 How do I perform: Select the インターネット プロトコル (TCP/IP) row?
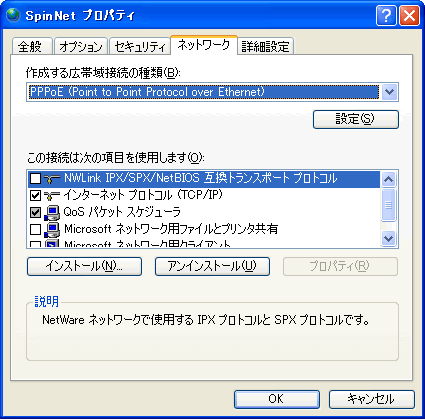204,196
